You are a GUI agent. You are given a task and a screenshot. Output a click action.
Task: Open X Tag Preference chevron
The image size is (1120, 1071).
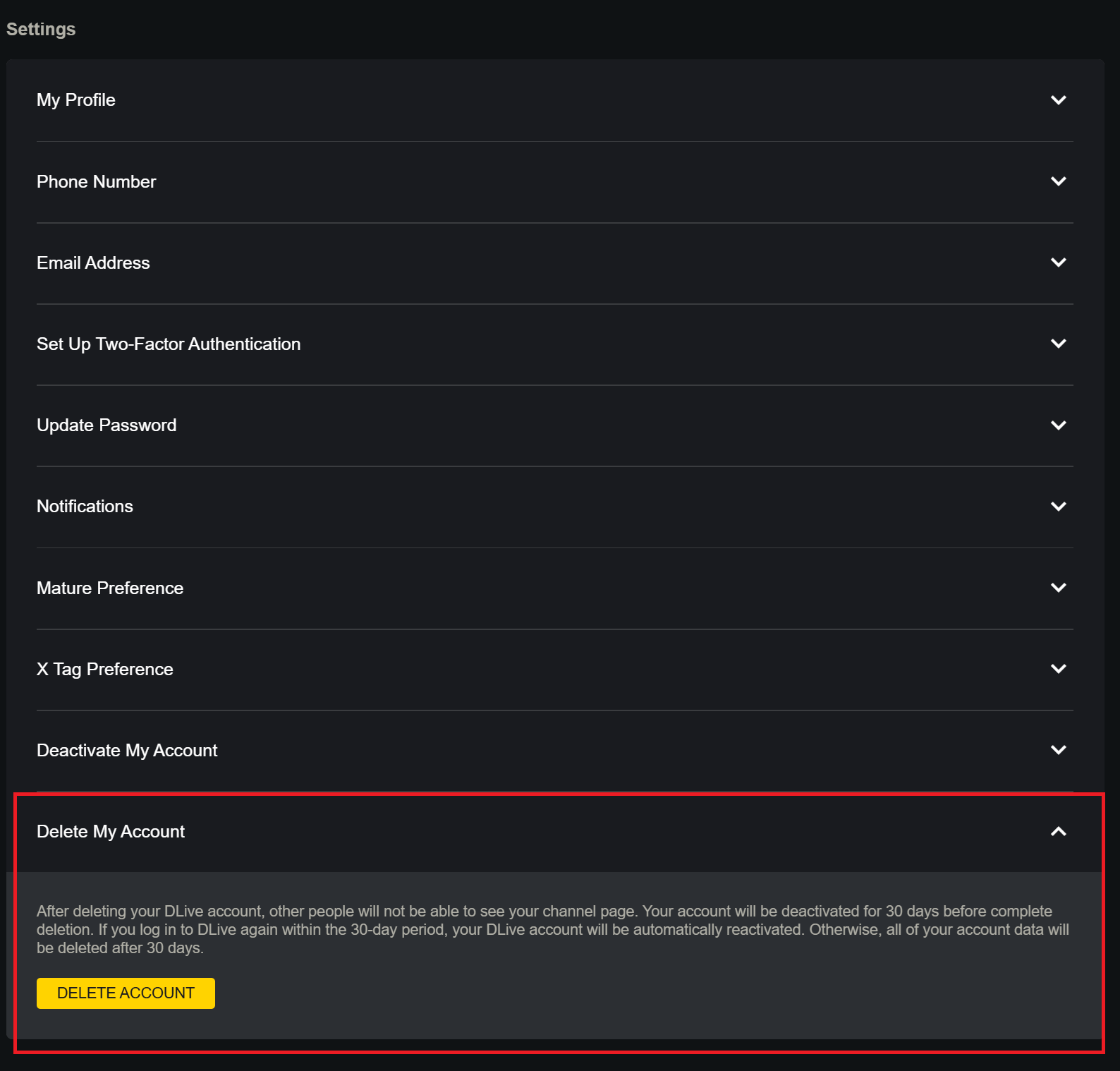click(1058, 669)
